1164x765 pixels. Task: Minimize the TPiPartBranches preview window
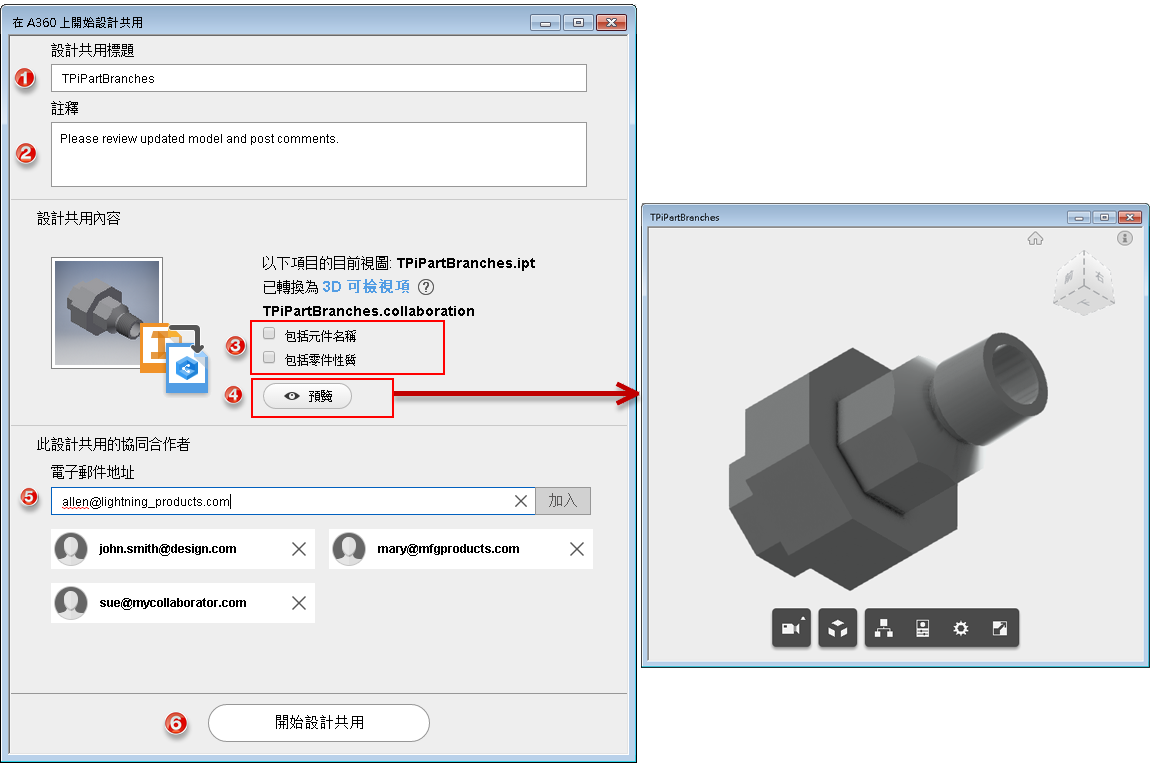(x=1079, y=217)
